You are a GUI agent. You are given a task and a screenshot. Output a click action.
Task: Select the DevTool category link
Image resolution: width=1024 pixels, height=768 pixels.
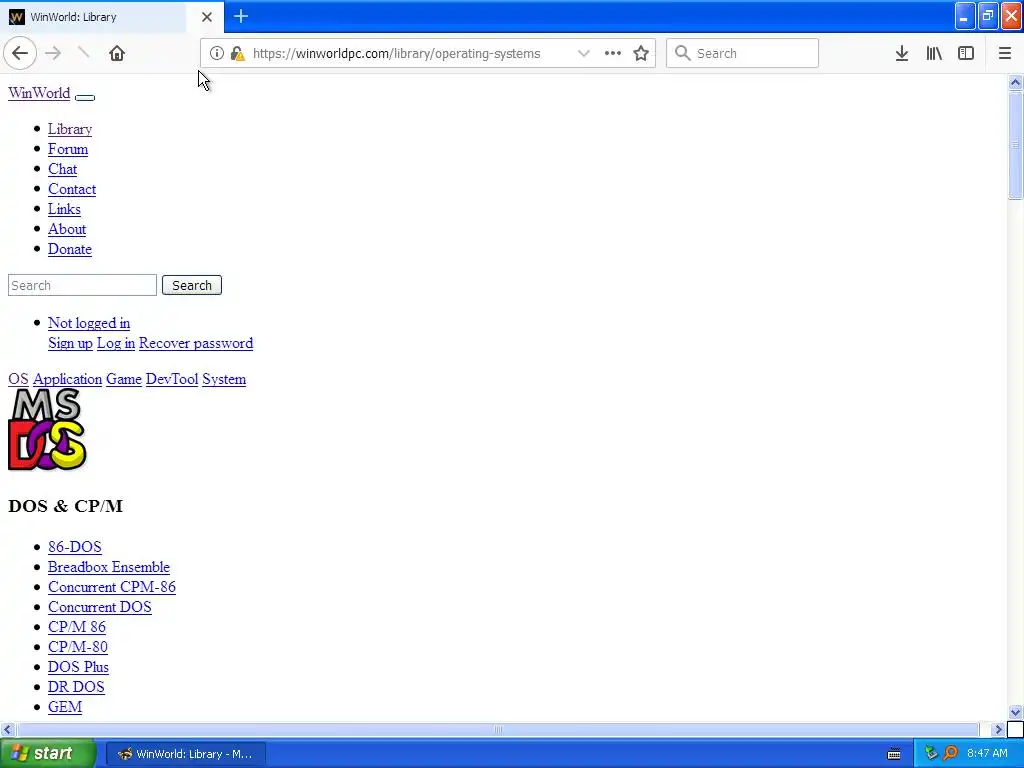tap(172, 379)
